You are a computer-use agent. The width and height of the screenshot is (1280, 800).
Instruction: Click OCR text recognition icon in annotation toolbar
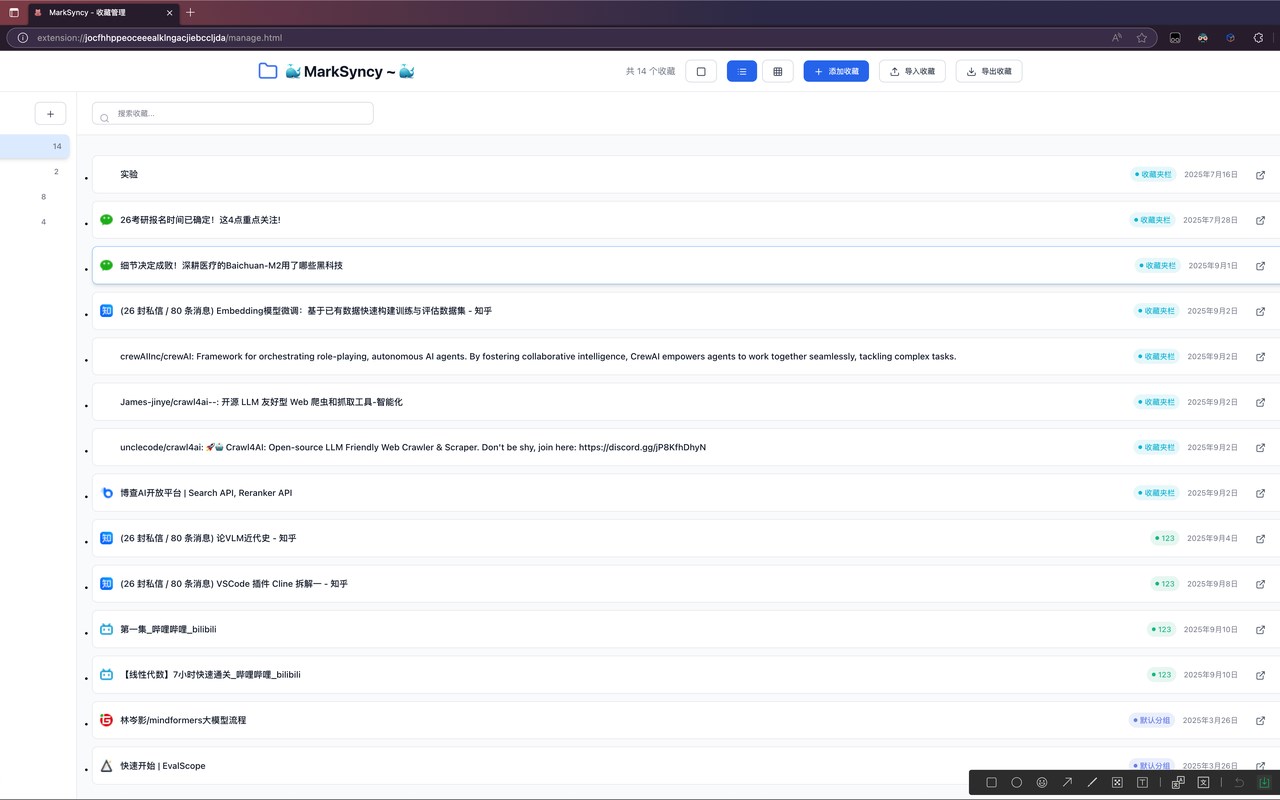pyautogui.click(x=1203, y=783)
